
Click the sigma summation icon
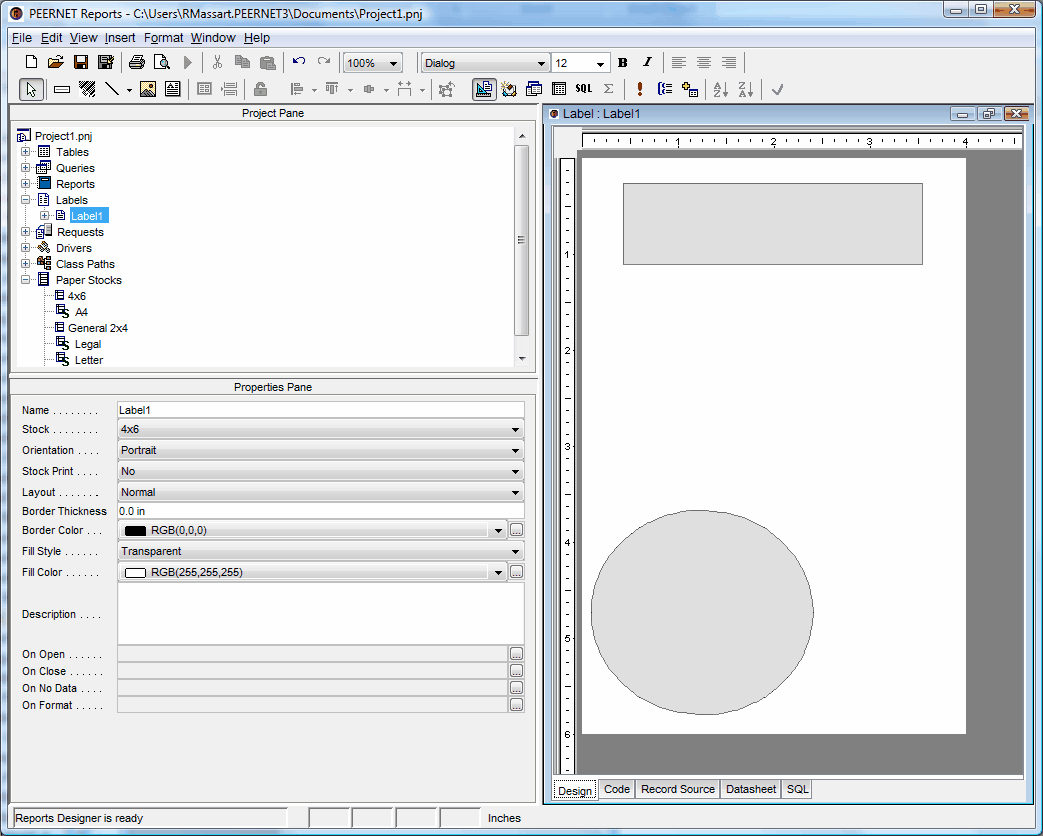coord(608,88)
